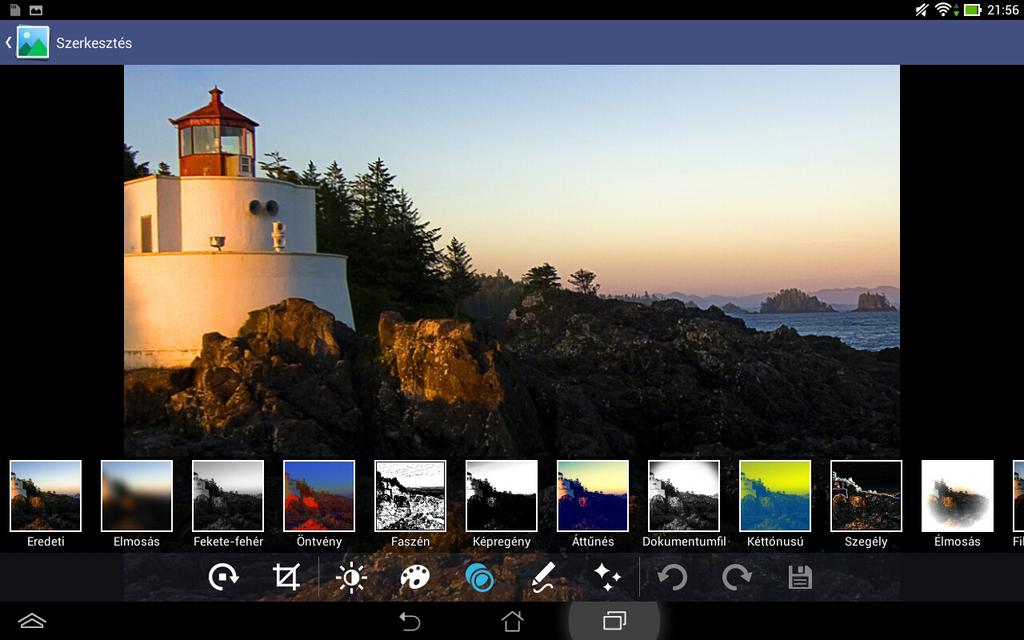Apply the Szegély edge filter thumbnail
Image resolution: width=1024 pixels, height=640 pixels.
866,496
